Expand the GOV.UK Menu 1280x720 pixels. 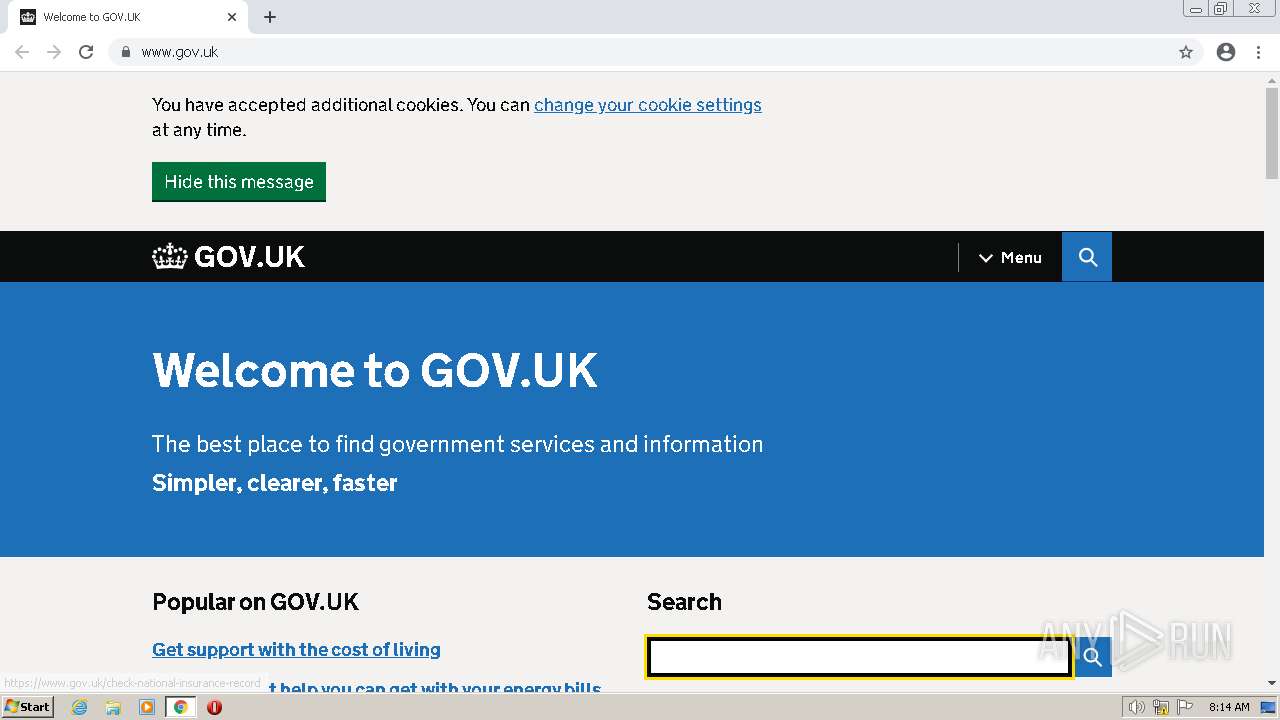click(x=1010, y=258)
